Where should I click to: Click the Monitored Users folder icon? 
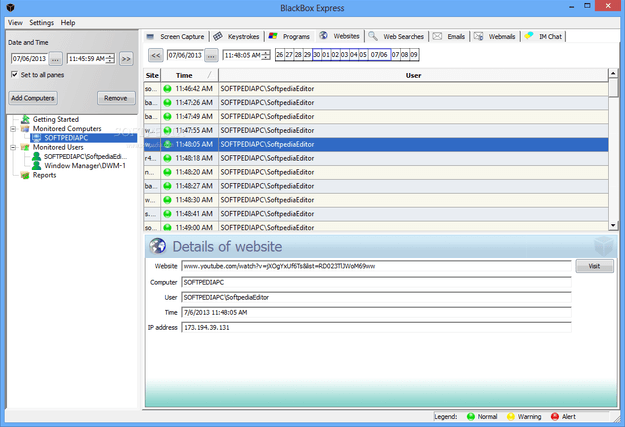(x=25, y=147)
